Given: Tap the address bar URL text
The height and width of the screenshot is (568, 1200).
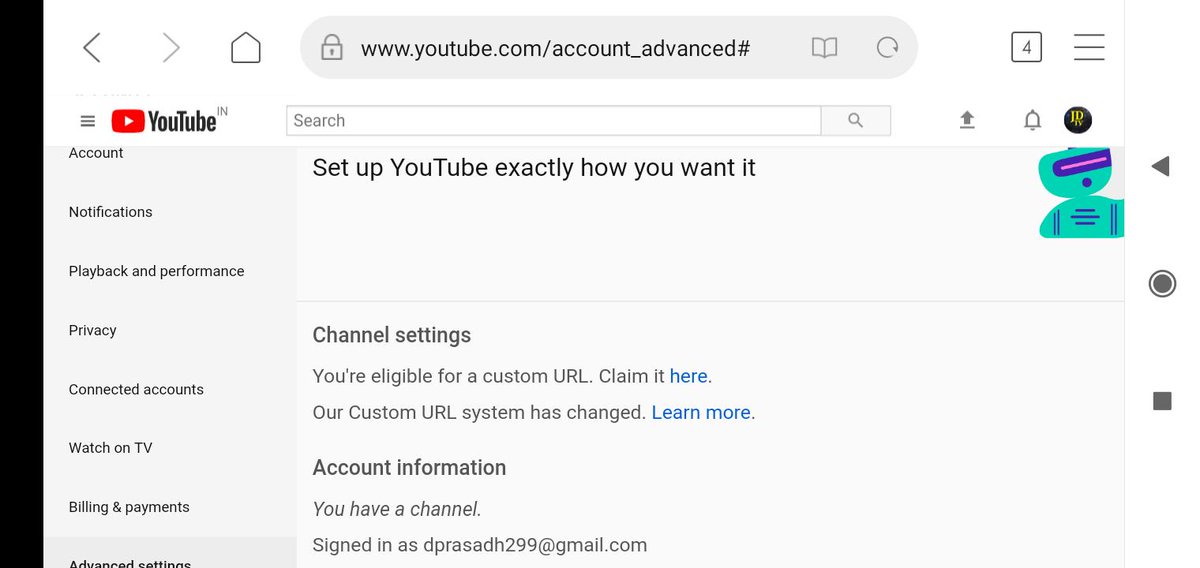Looking at the screenshot, I should pos(555,48).
